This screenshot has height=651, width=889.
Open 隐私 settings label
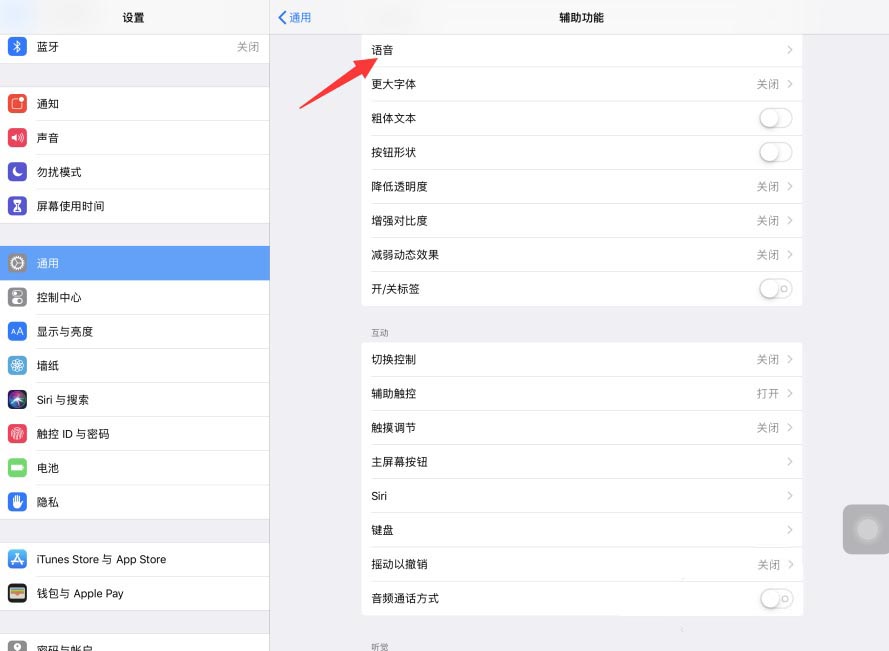click(x=48, y=502)
